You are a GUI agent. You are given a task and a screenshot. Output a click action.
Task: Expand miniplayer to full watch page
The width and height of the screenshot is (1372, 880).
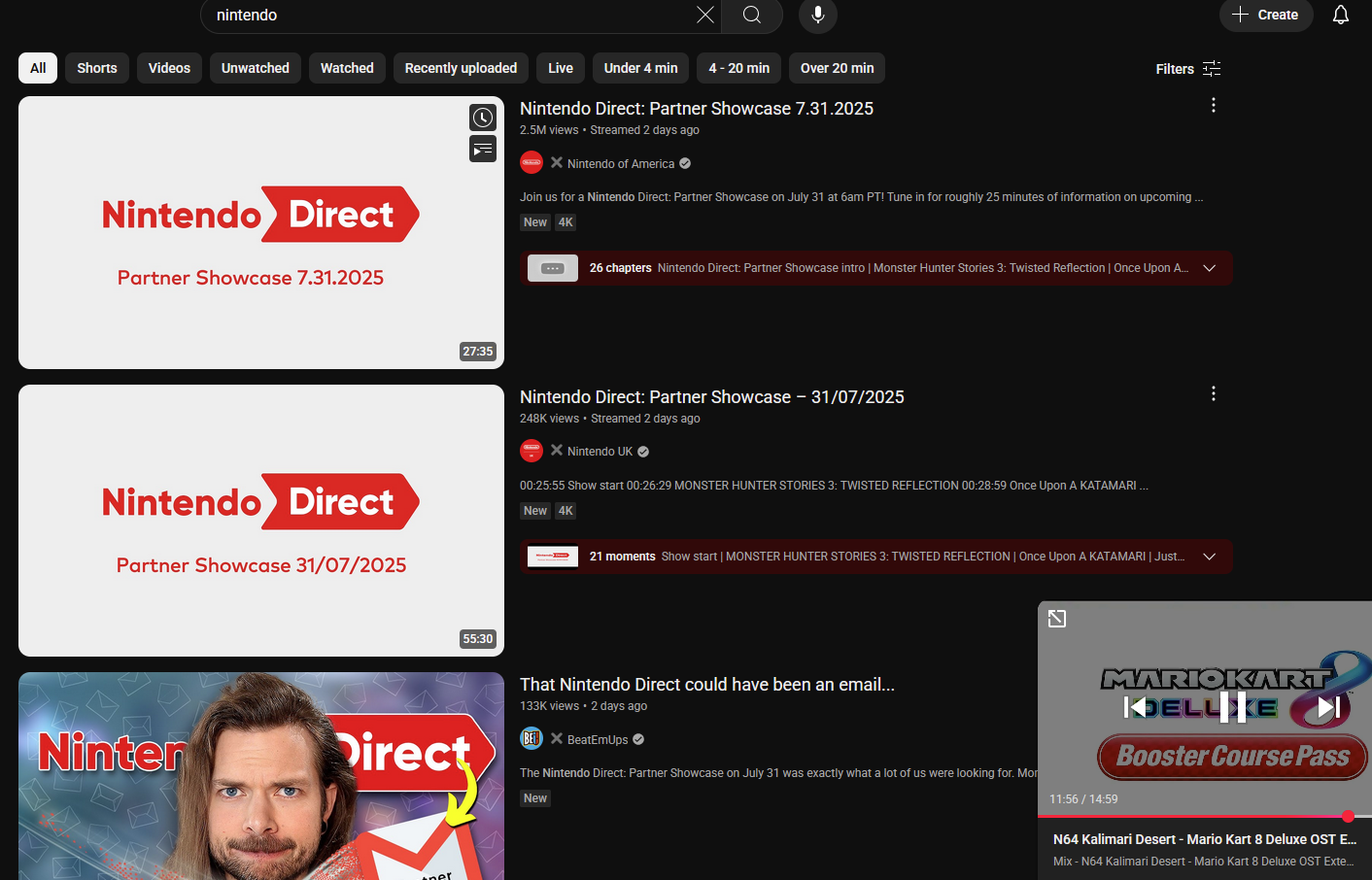tap(1057, 619)
